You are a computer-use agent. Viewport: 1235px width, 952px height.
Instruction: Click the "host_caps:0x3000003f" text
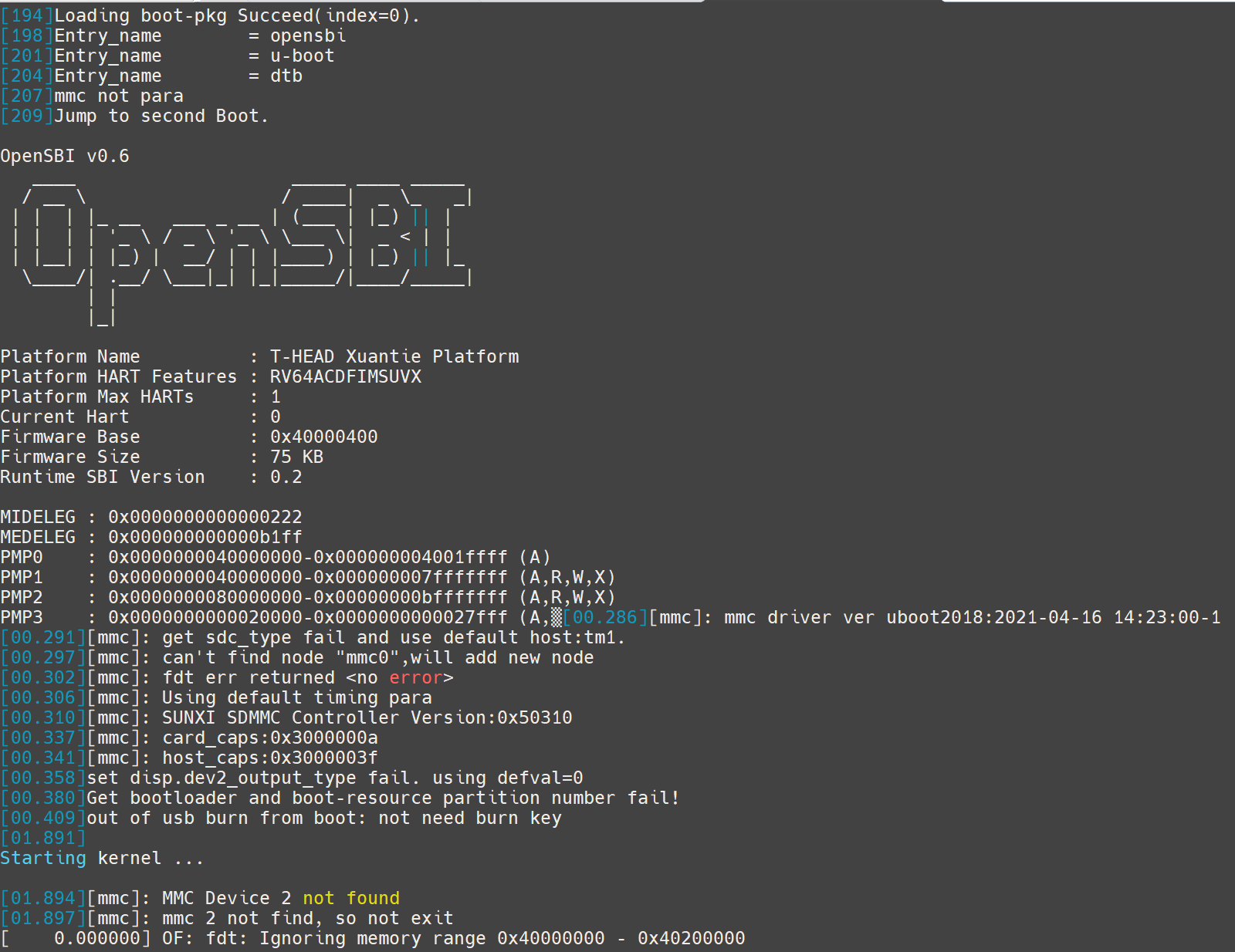point(270,758)
